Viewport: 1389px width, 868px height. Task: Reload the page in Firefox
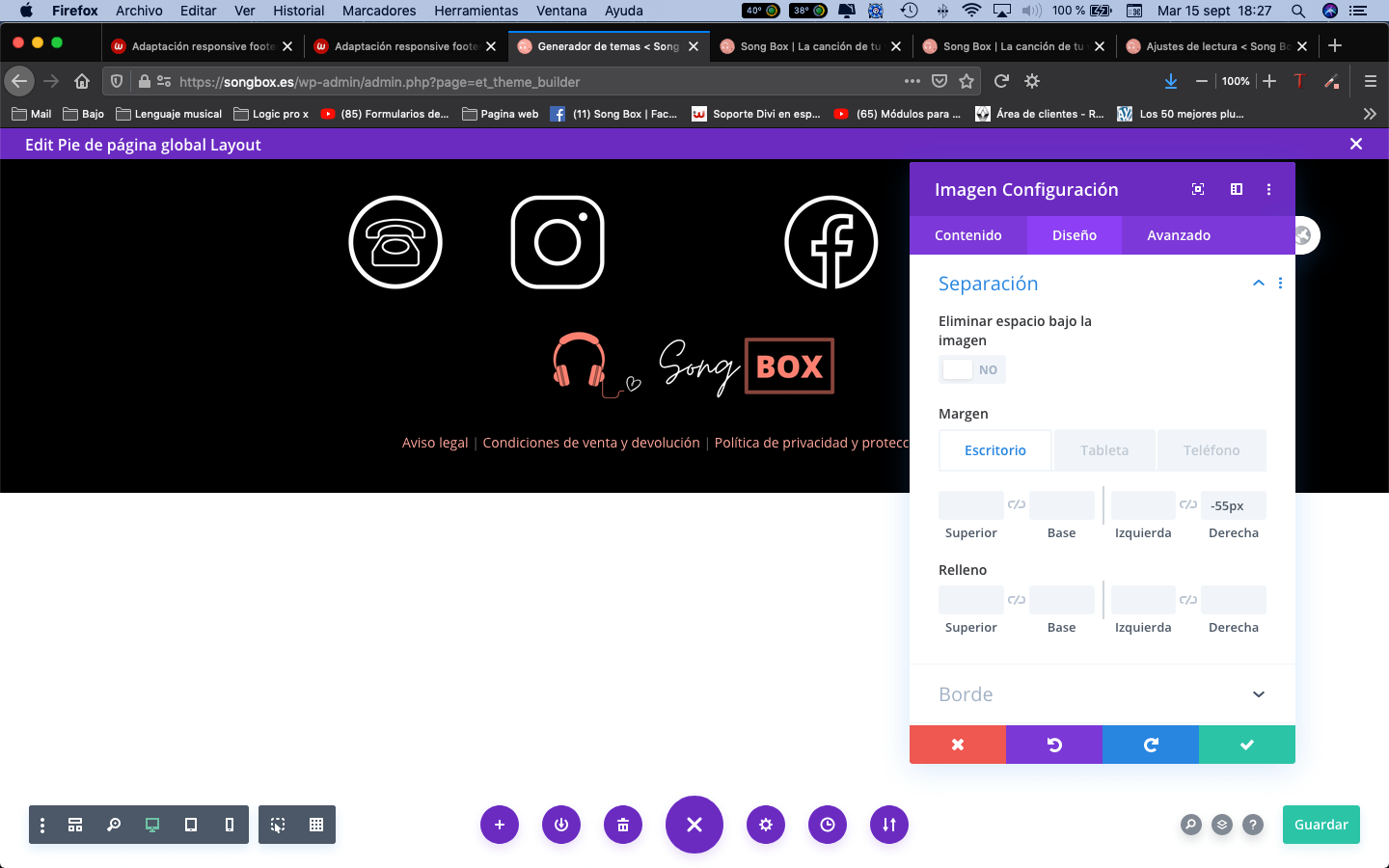tap(1001, 81)
